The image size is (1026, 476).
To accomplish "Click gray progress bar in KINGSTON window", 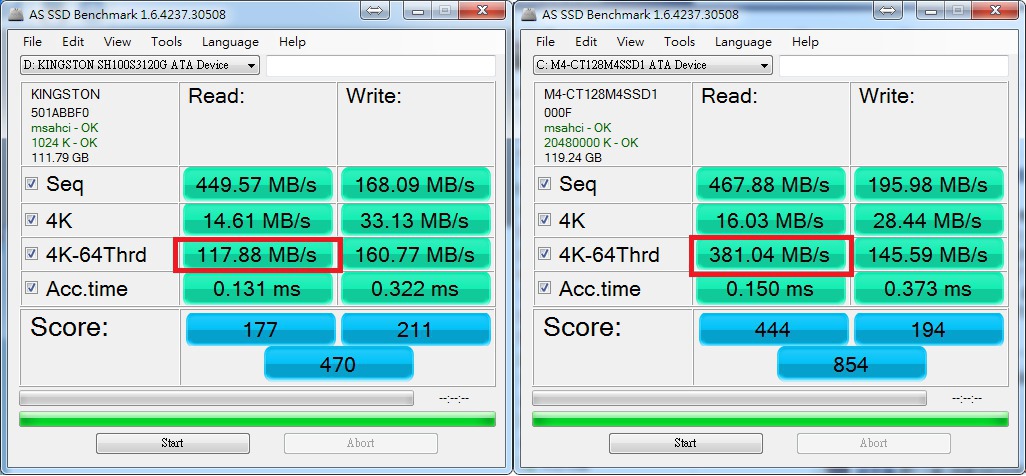I will [217, 398].
